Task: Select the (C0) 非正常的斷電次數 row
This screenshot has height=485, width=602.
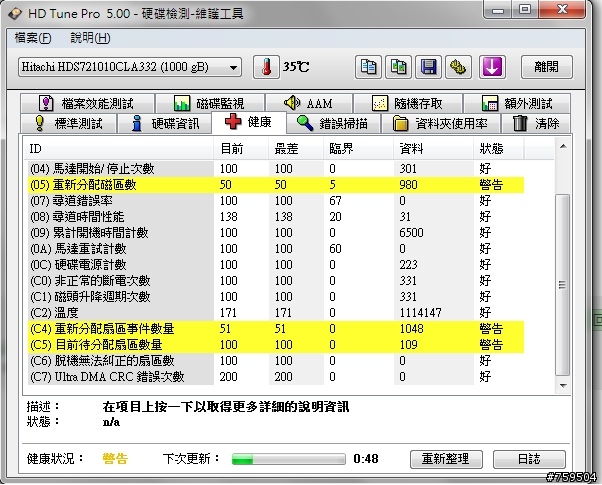Action: (x=275, y=281)
